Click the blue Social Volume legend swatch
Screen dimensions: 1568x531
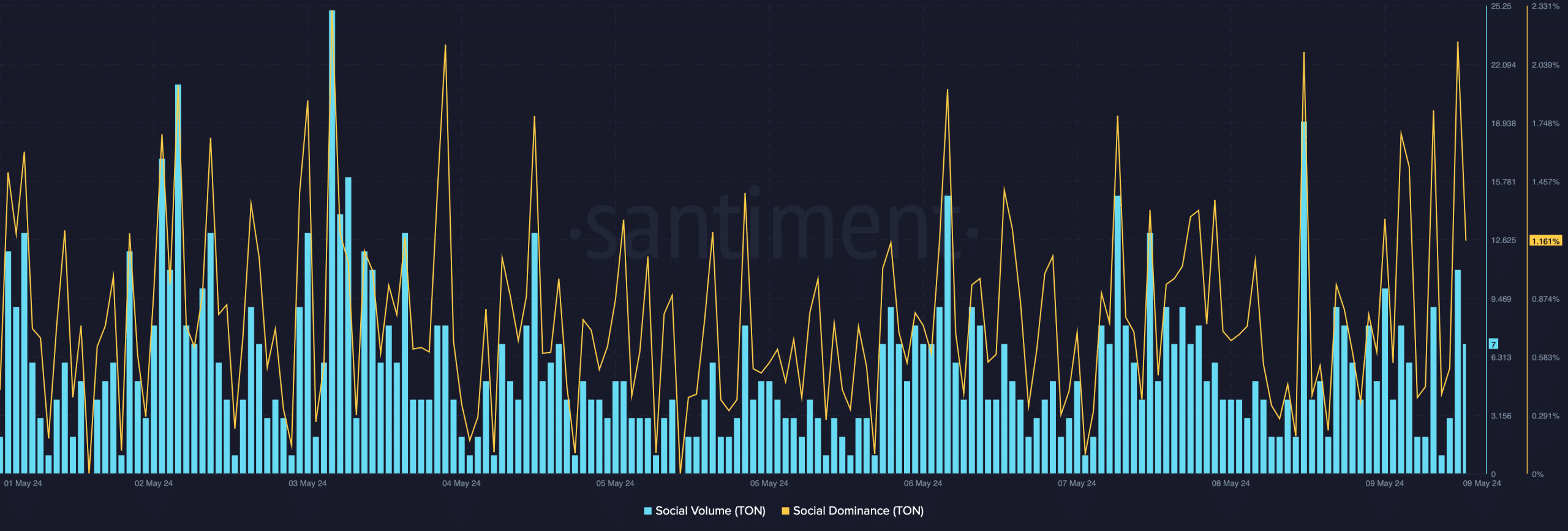click(648, 511)
